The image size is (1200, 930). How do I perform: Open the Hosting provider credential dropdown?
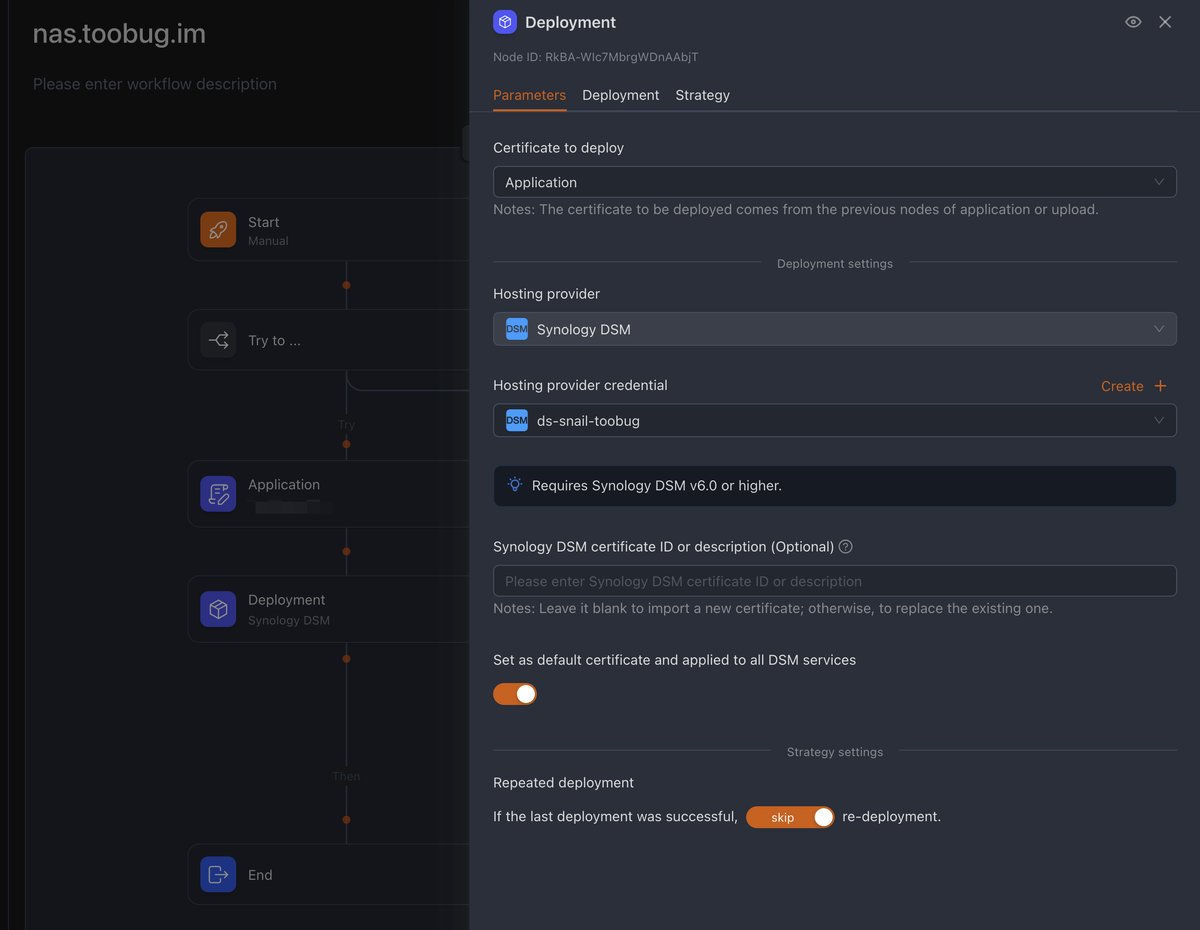tap(834, 421)
